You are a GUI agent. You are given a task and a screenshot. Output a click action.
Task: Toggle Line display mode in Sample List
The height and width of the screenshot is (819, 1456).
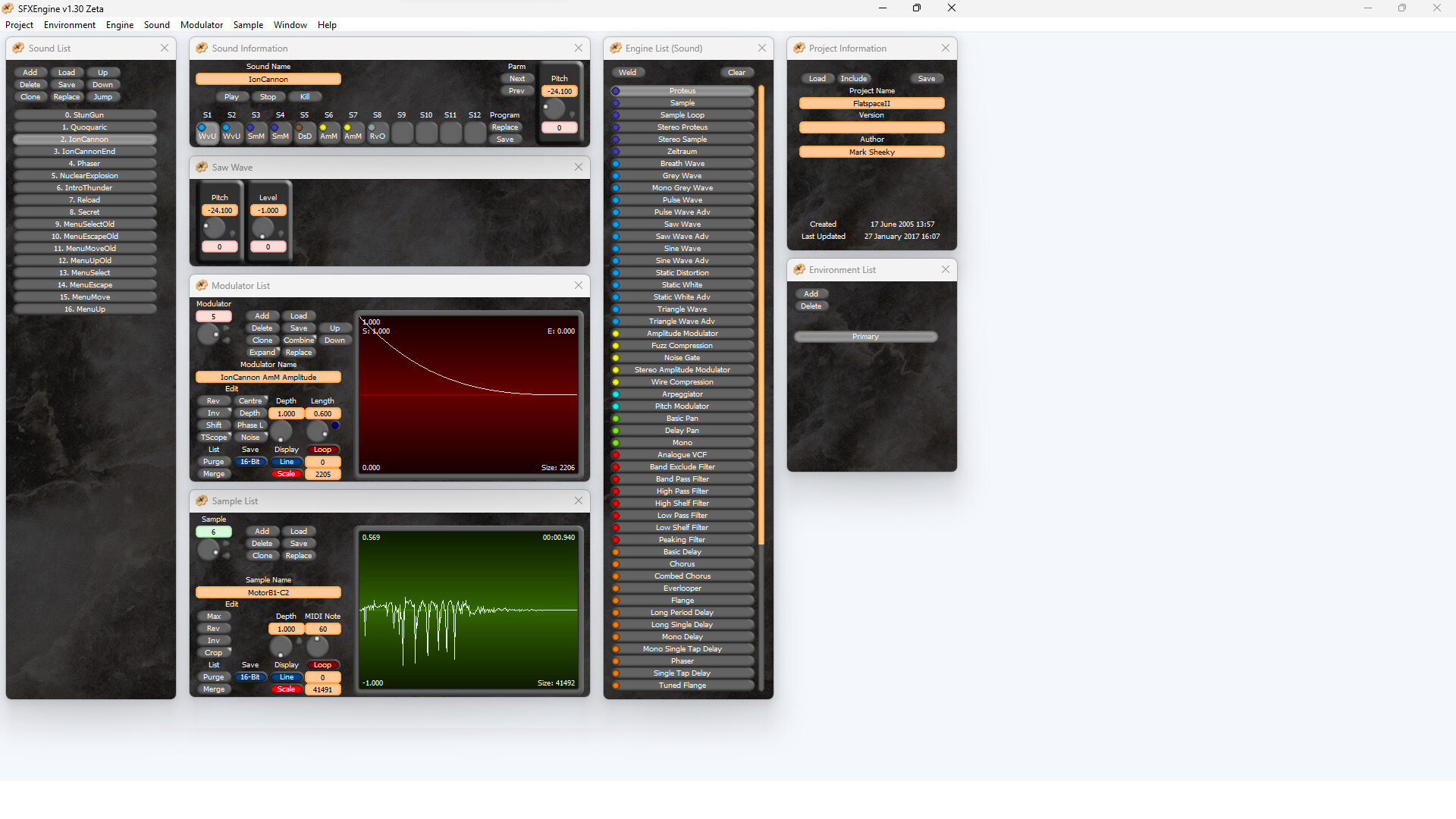tap(286, 676)
